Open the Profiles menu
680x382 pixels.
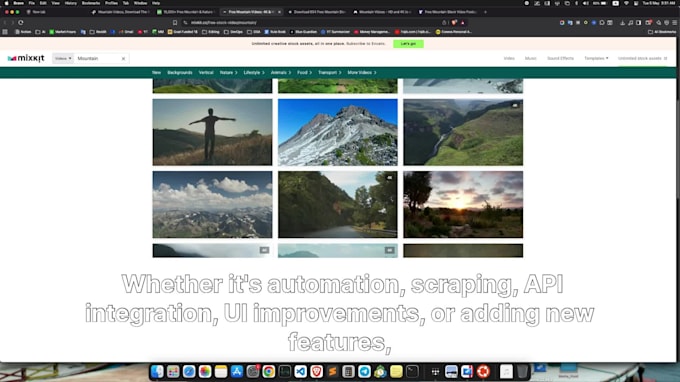click(x=111, y=3)
